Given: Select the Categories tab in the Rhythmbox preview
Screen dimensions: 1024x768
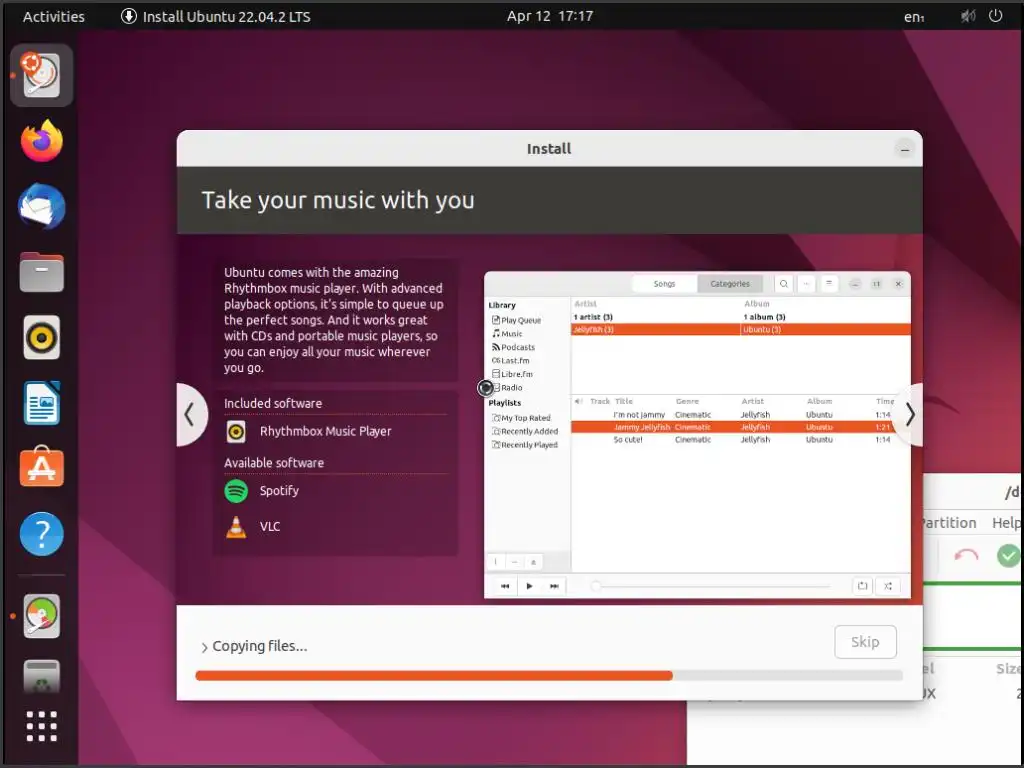Looking at the screenshot, I should pyautogui.click(x=729, y=283).
